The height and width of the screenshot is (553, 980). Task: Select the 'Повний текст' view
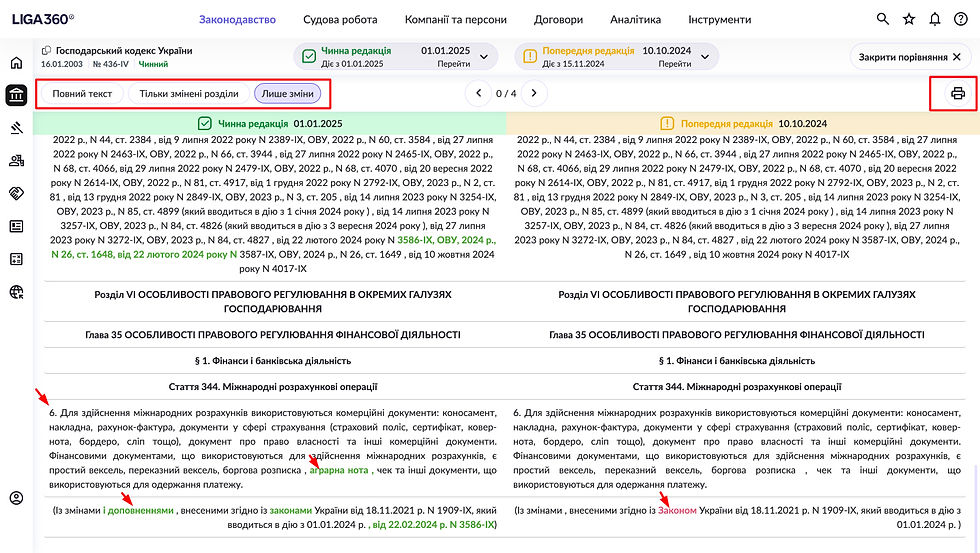(82, 94)
